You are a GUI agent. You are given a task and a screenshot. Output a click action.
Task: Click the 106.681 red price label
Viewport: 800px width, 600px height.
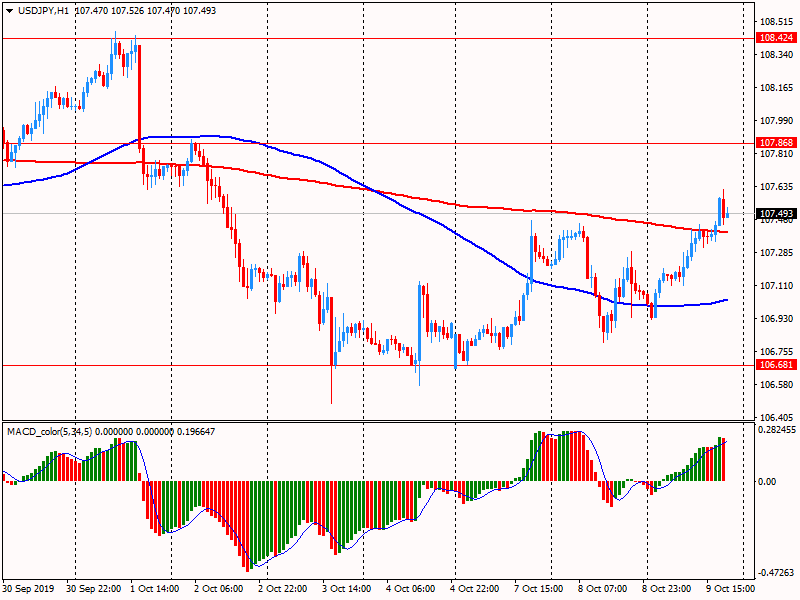tap(777, 365)
